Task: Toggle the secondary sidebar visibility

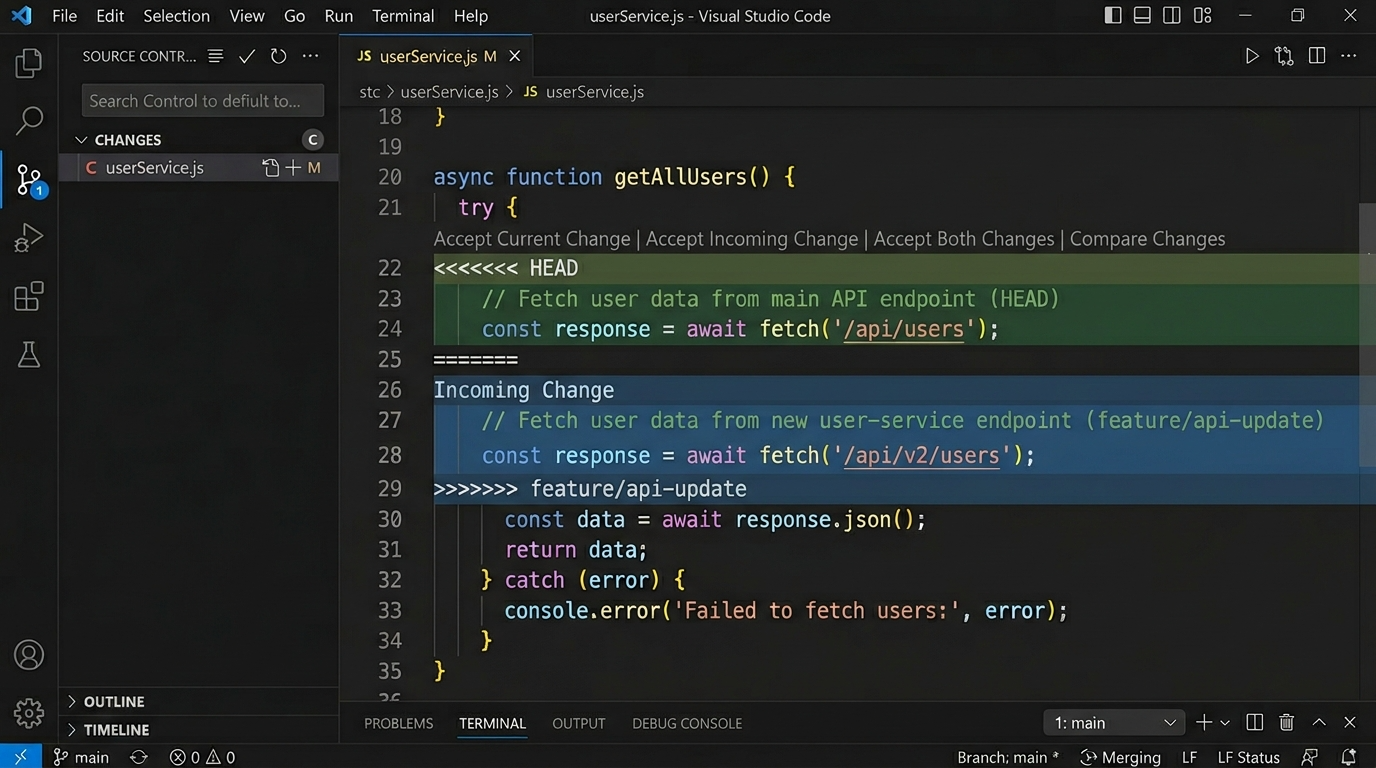Action: coord(1172,15)
